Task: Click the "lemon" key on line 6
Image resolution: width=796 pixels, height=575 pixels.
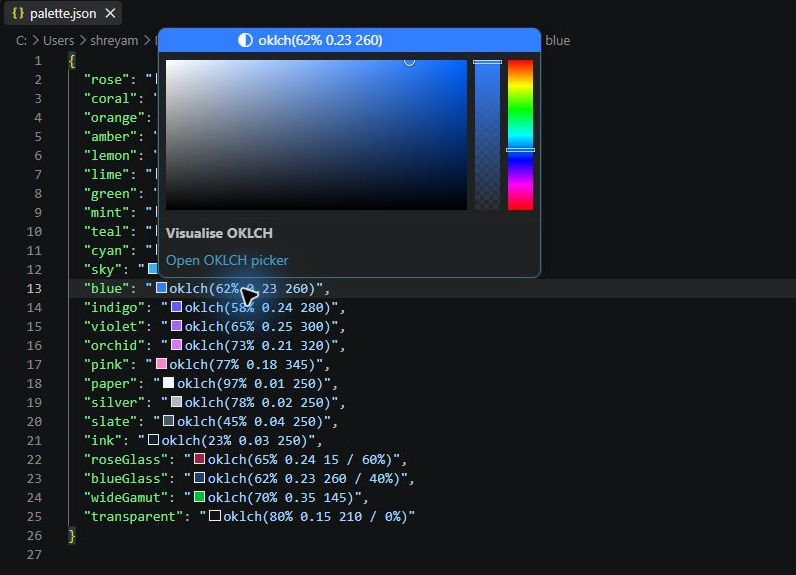Action: pos(110,155)
